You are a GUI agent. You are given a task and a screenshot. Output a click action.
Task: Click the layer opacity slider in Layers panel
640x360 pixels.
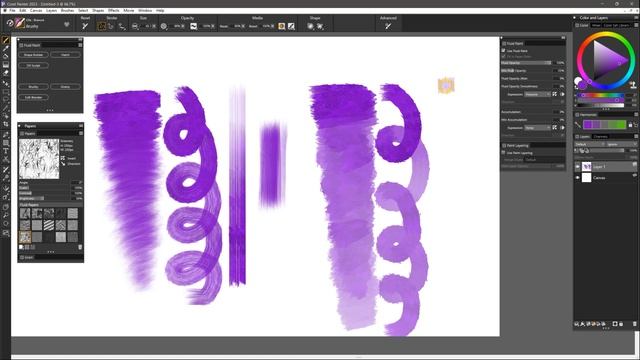coord(607,150)
